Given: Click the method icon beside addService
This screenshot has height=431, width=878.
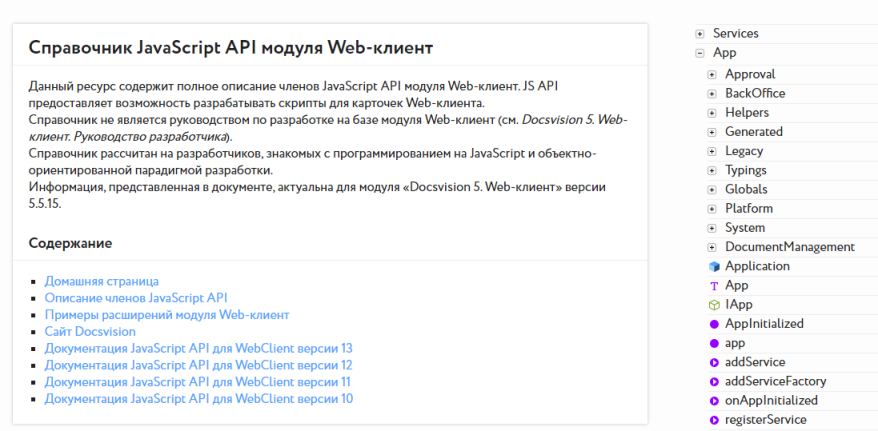Looking at the screenshot, I should (714, 363).
